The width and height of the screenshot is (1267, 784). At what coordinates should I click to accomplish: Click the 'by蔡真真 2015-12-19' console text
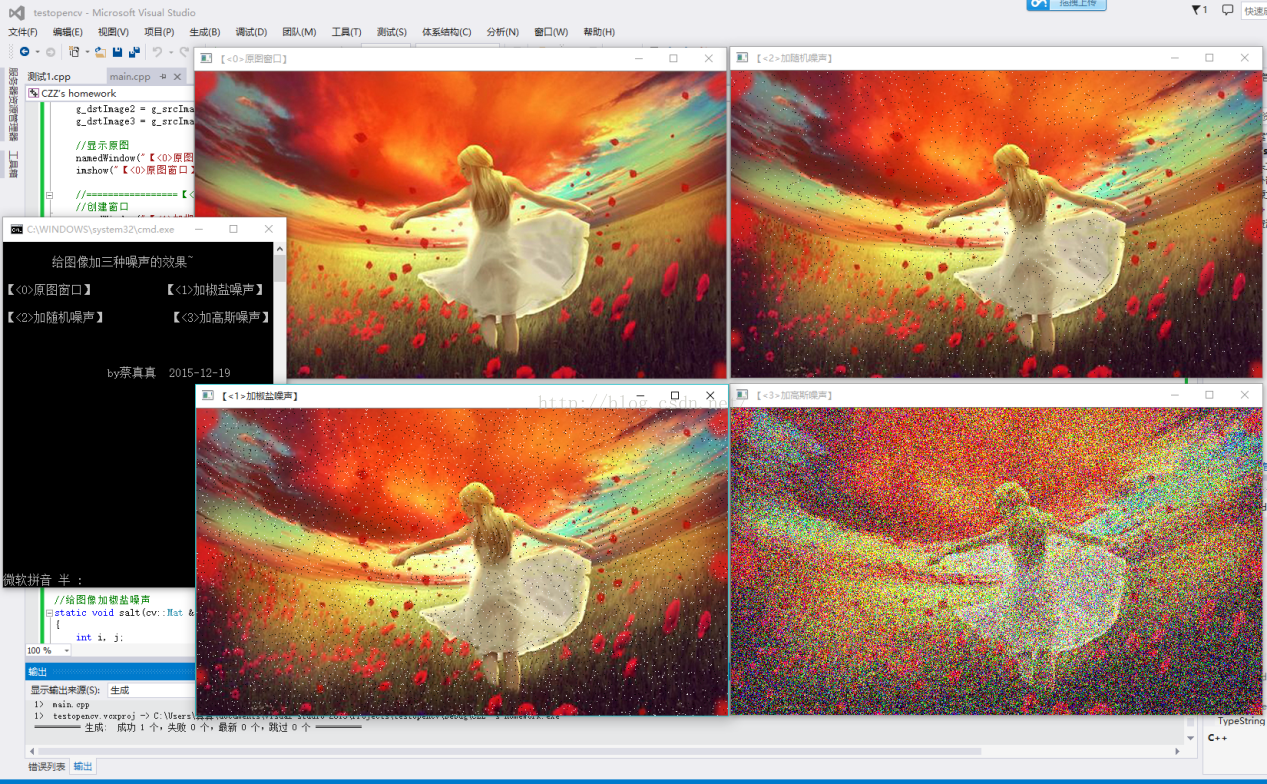(169, 373)
